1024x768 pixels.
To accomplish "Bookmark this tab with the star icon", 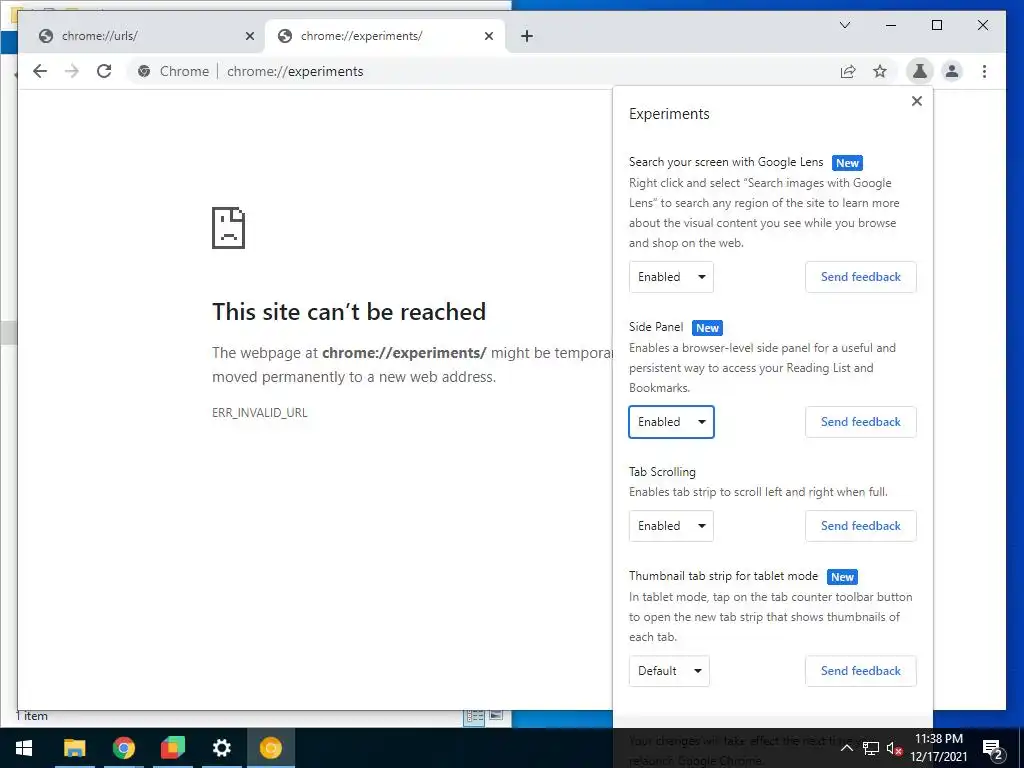I will tap(880, 71).
